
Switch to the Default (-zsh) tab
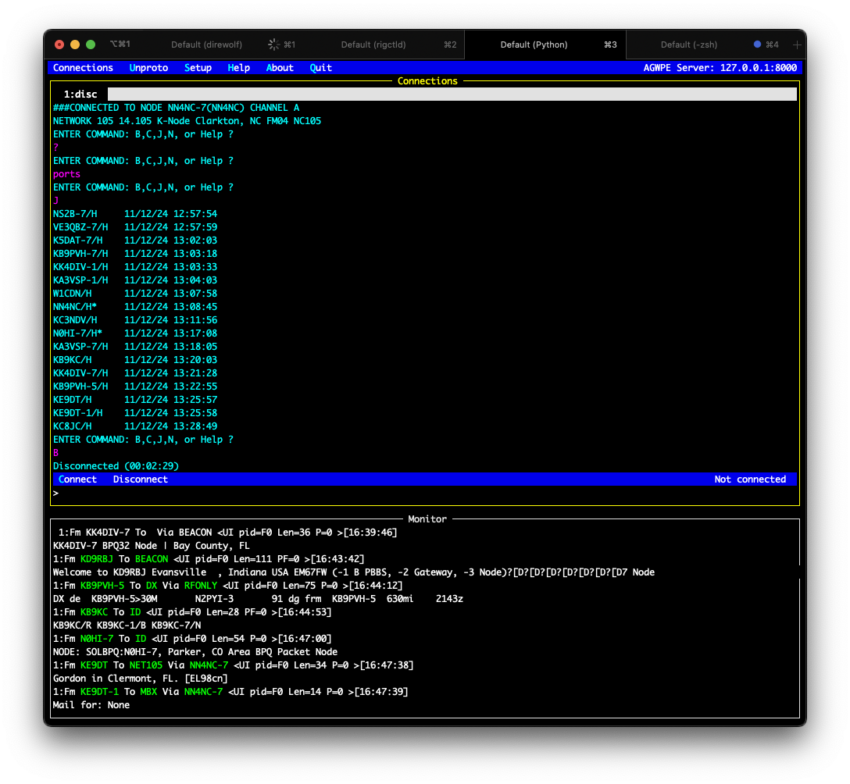[690, 45]
